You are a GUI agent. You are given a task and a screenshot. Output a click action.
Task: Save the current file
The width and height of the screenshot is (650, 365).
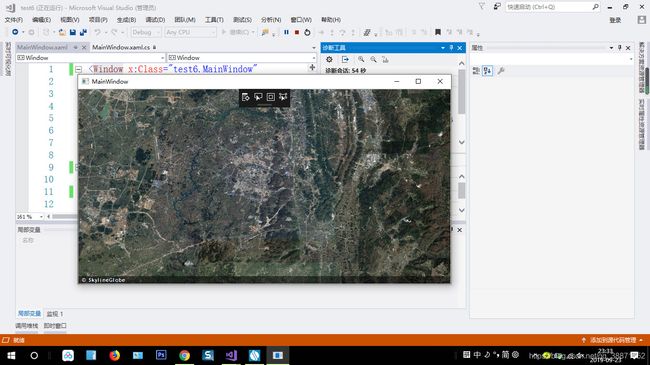(73, 32)
